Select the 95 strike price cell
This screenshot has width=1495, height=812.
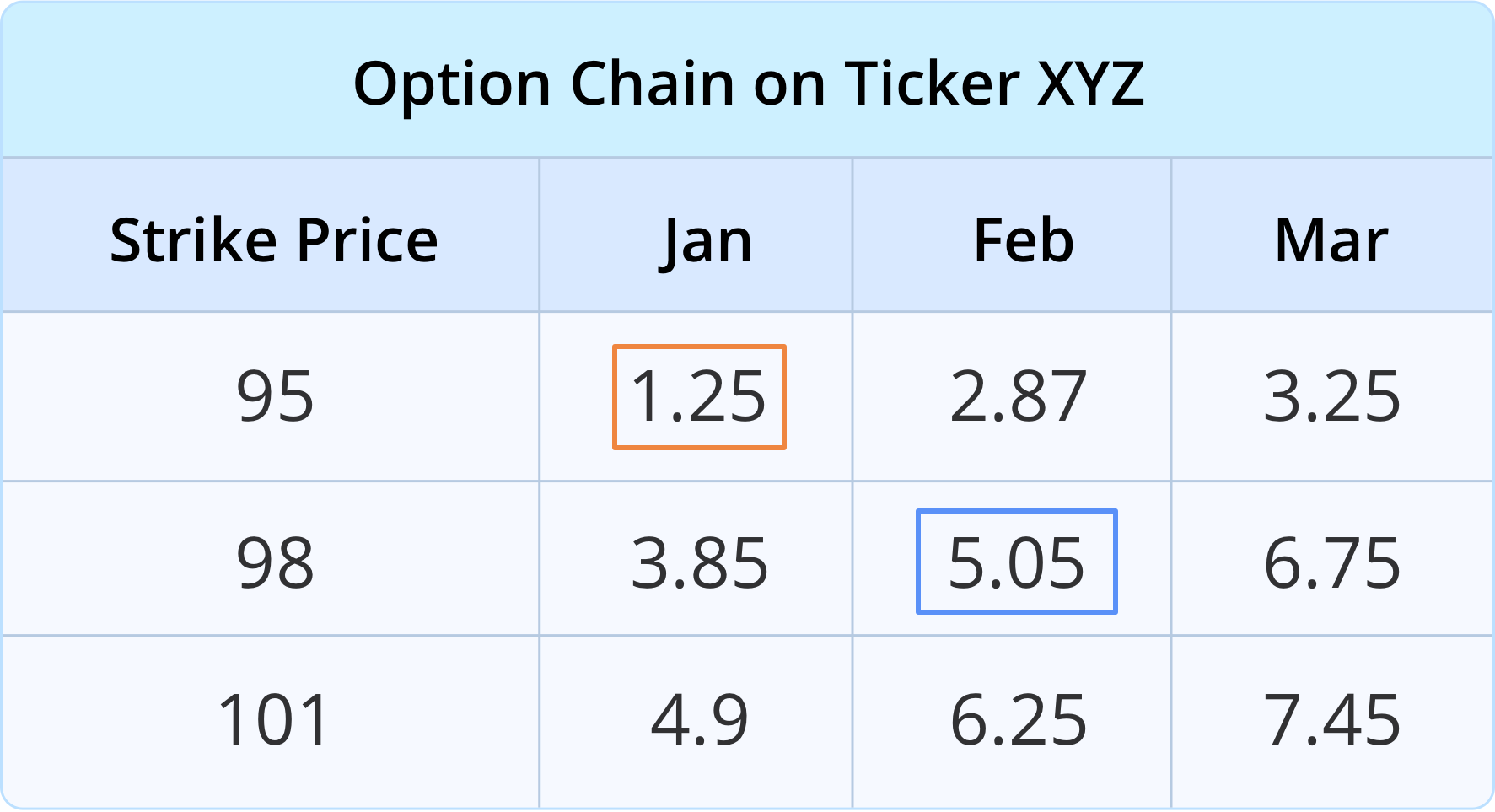pos(275,396)
